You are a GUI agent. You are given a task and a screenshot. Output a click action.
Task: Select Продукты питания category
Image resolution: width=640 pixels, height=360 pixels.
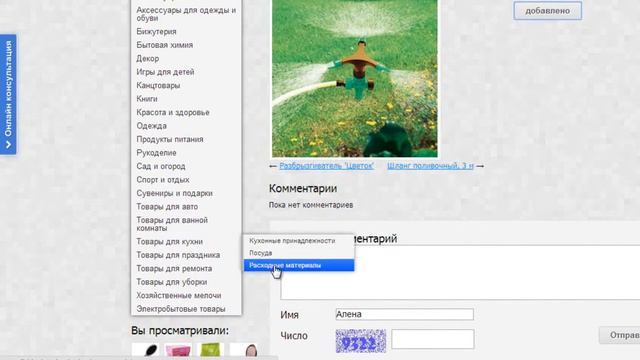click(170, 139)
